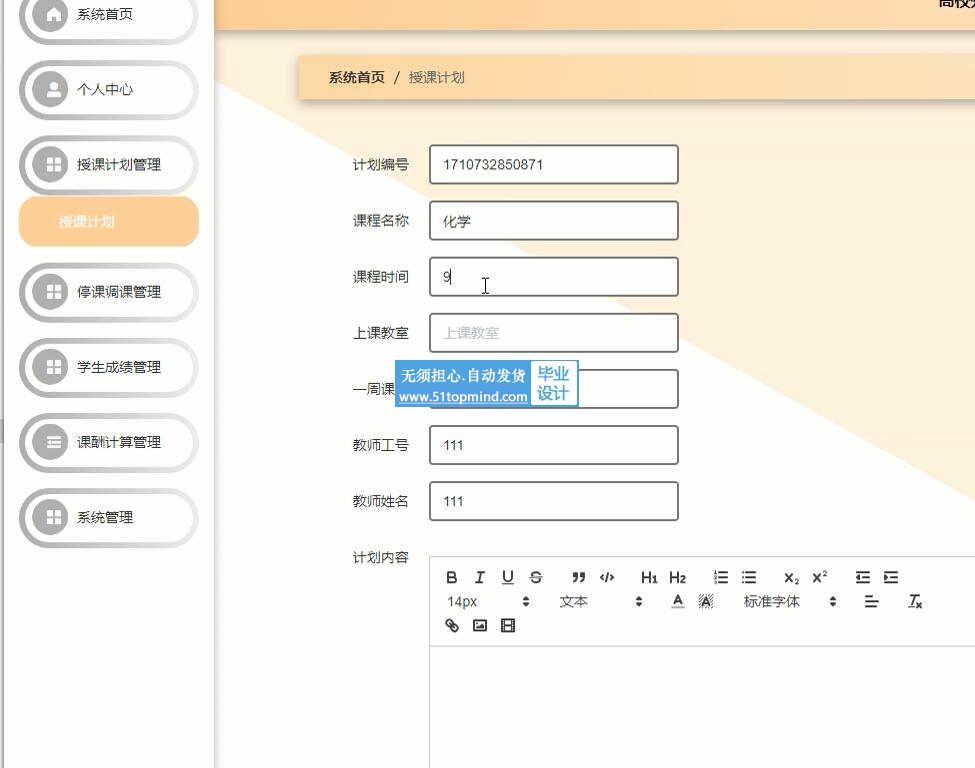Clear text formatting with the Tx icon
The image size is (975, 768).
tap(914, 602)
